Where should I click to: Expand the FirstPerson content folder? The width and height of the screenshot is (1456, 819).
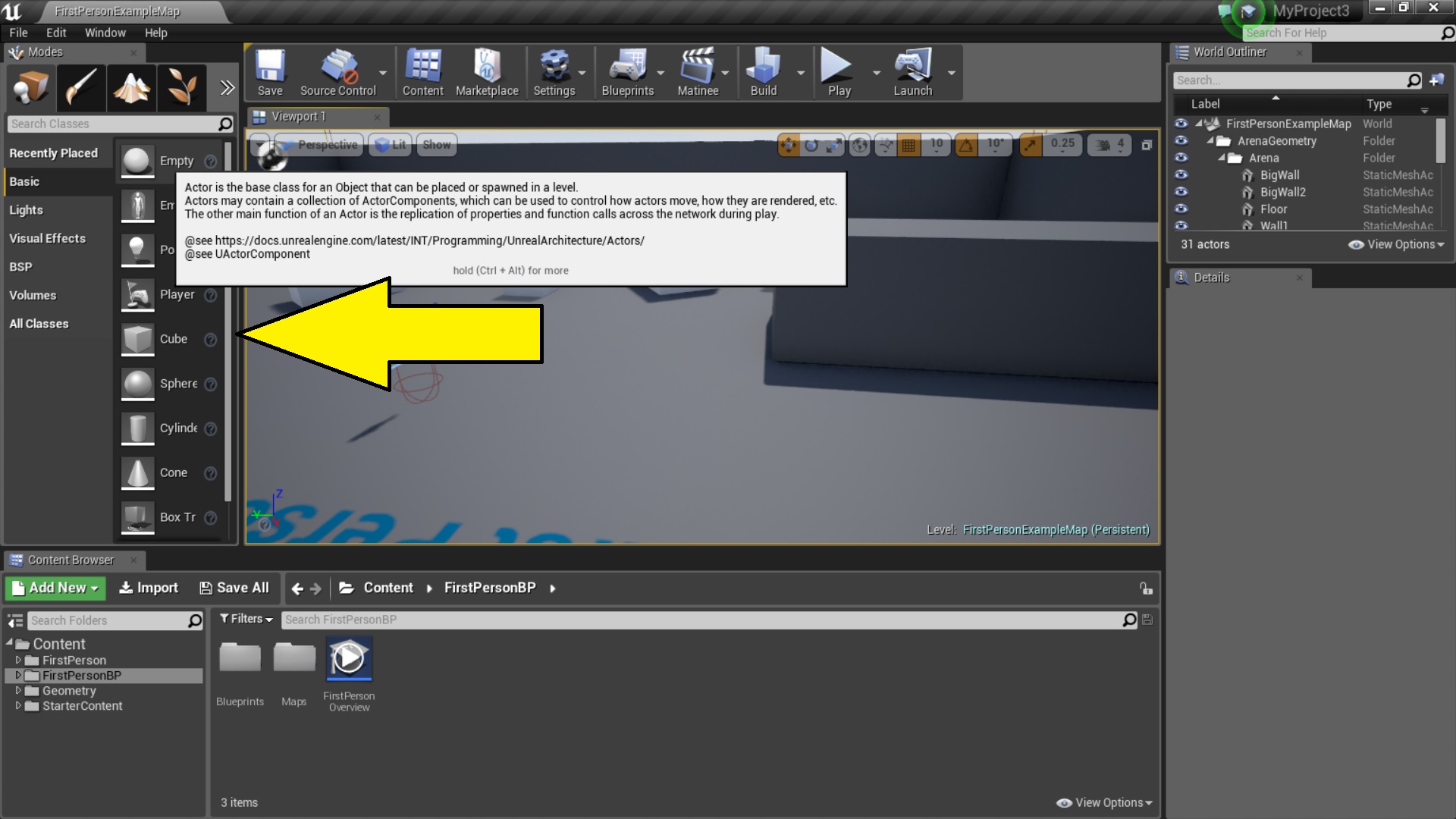coord(17,660)
